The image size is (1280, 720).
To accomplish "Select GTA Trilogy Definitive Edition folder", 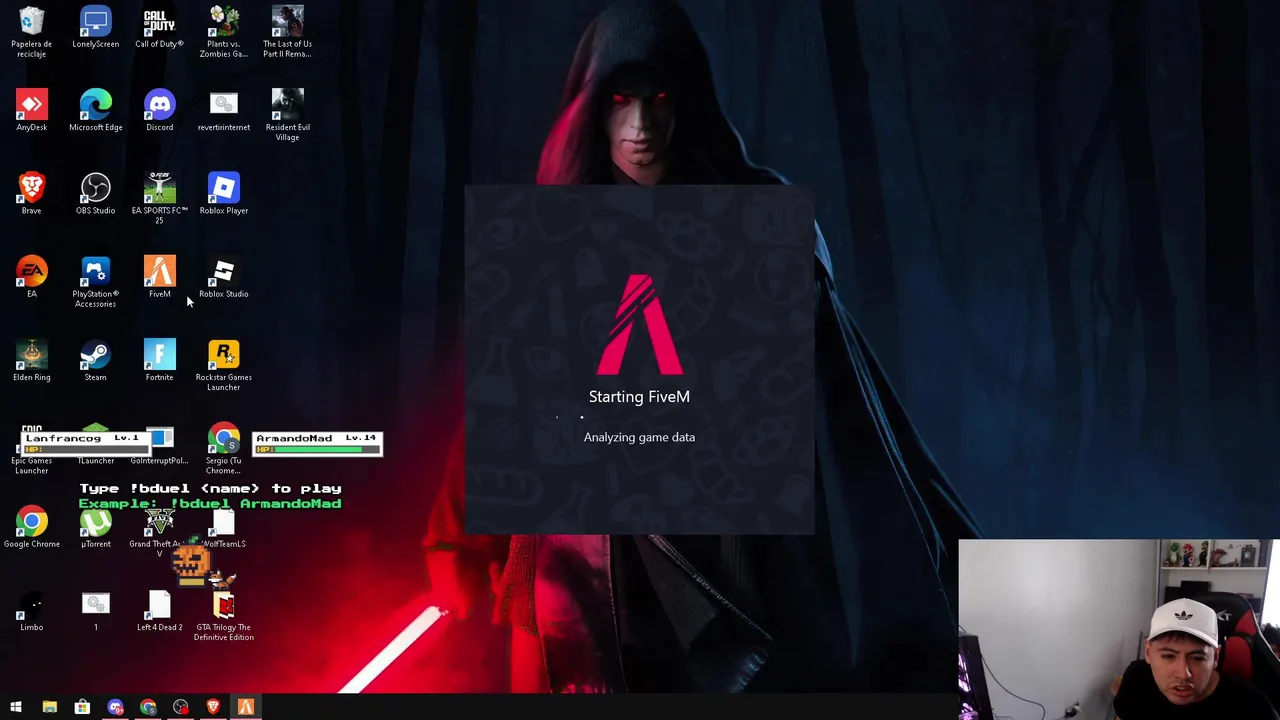I will pyautogui.click(x=223, y=615).
